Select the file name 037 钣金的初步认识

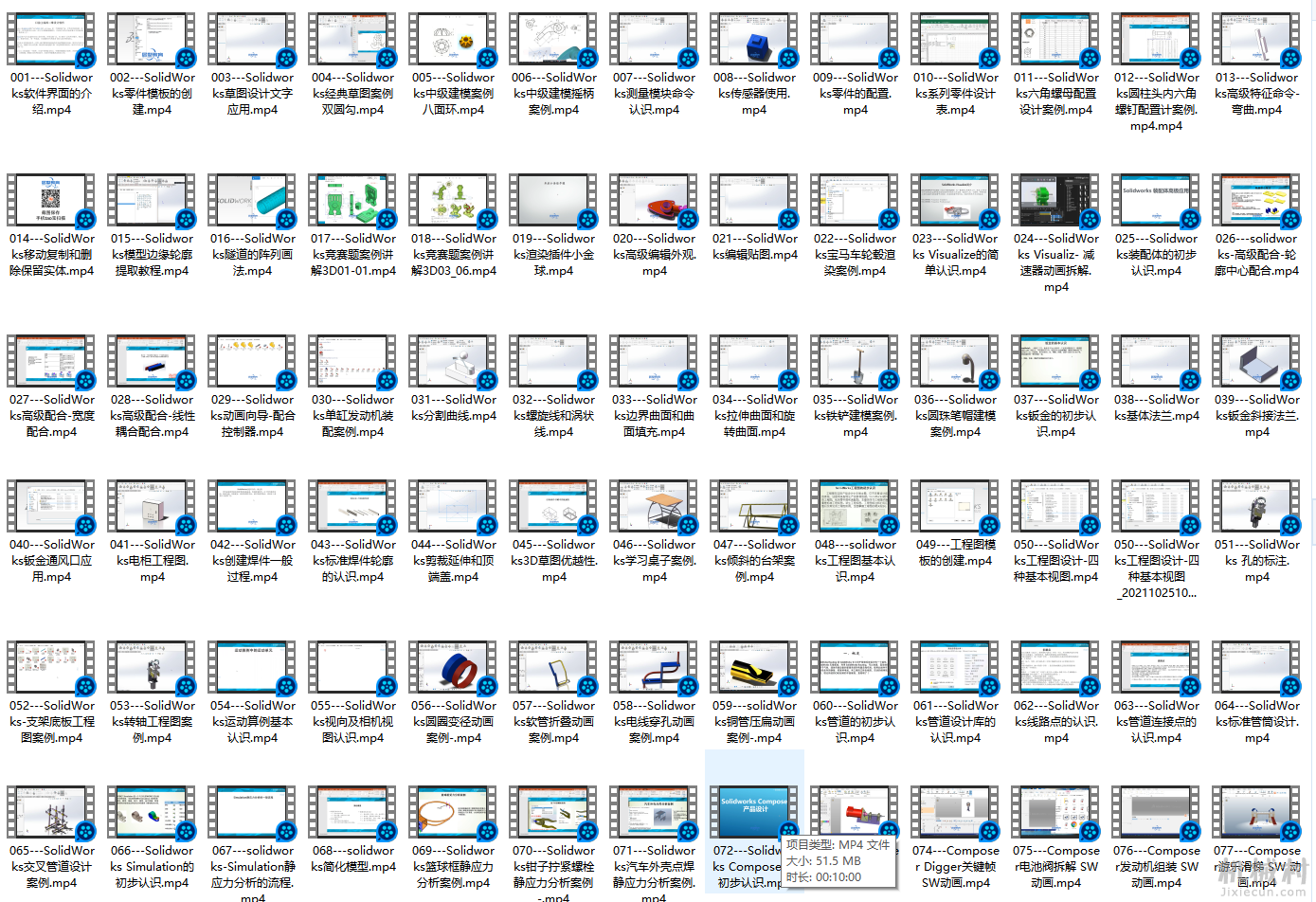[1055, 416]
